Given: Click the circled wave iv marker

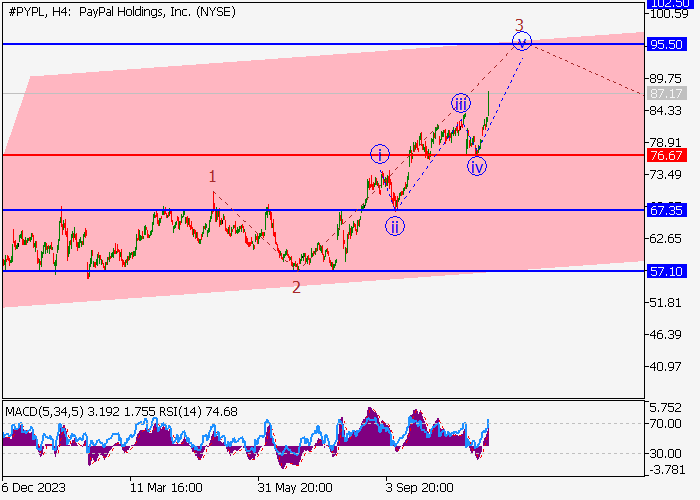Looking at the screenshot, I should click(x=477, y=167).
